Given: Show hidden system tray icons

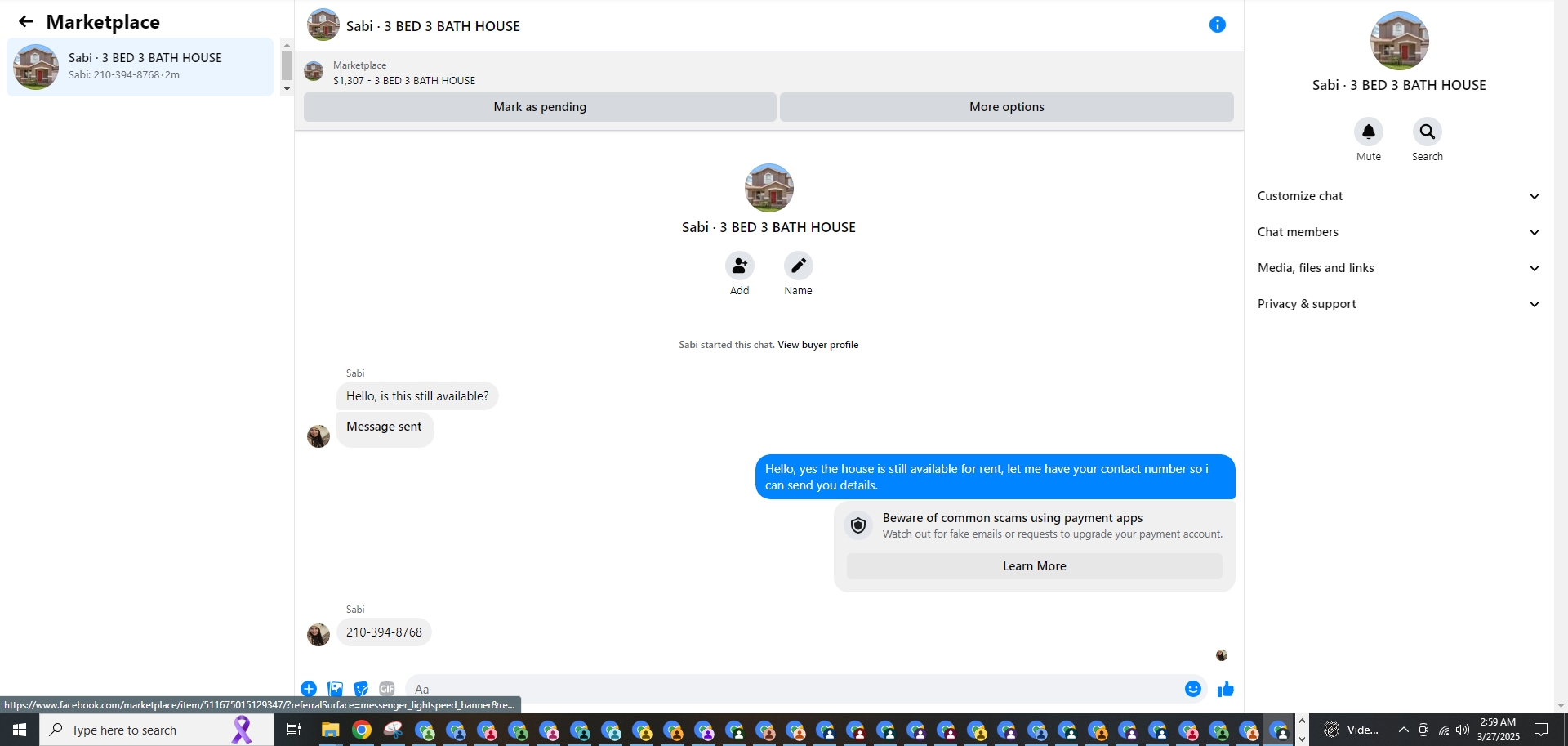Looking at the screenshot, I should pyautogui.click(x=1403, y=730).
